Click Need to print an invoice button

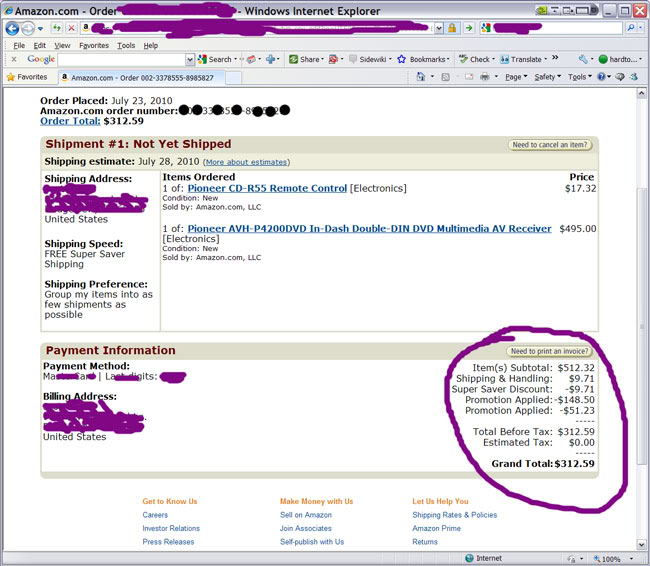(x=549, y=351)
